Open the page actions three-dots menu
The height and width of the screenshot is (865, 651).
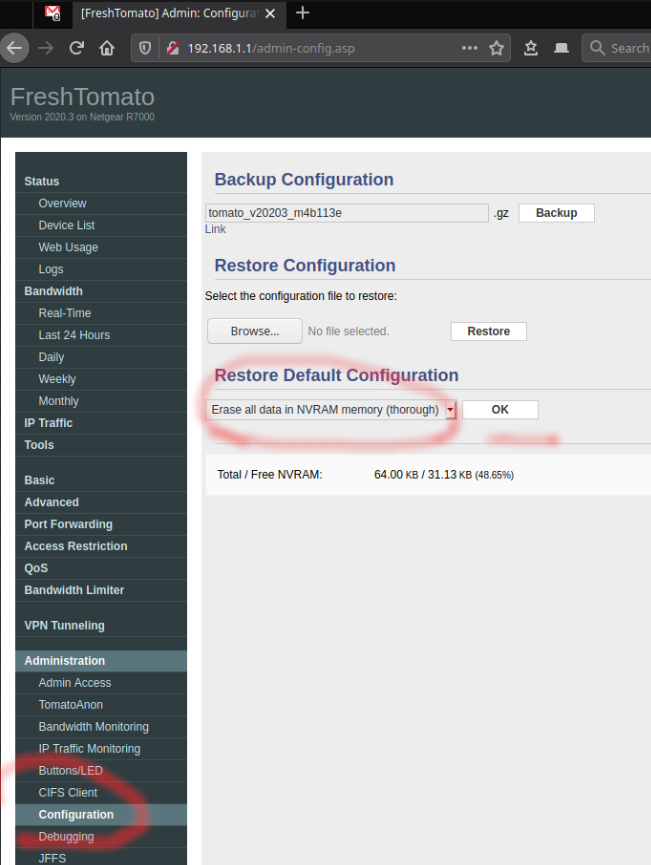(x=469, y=48)
